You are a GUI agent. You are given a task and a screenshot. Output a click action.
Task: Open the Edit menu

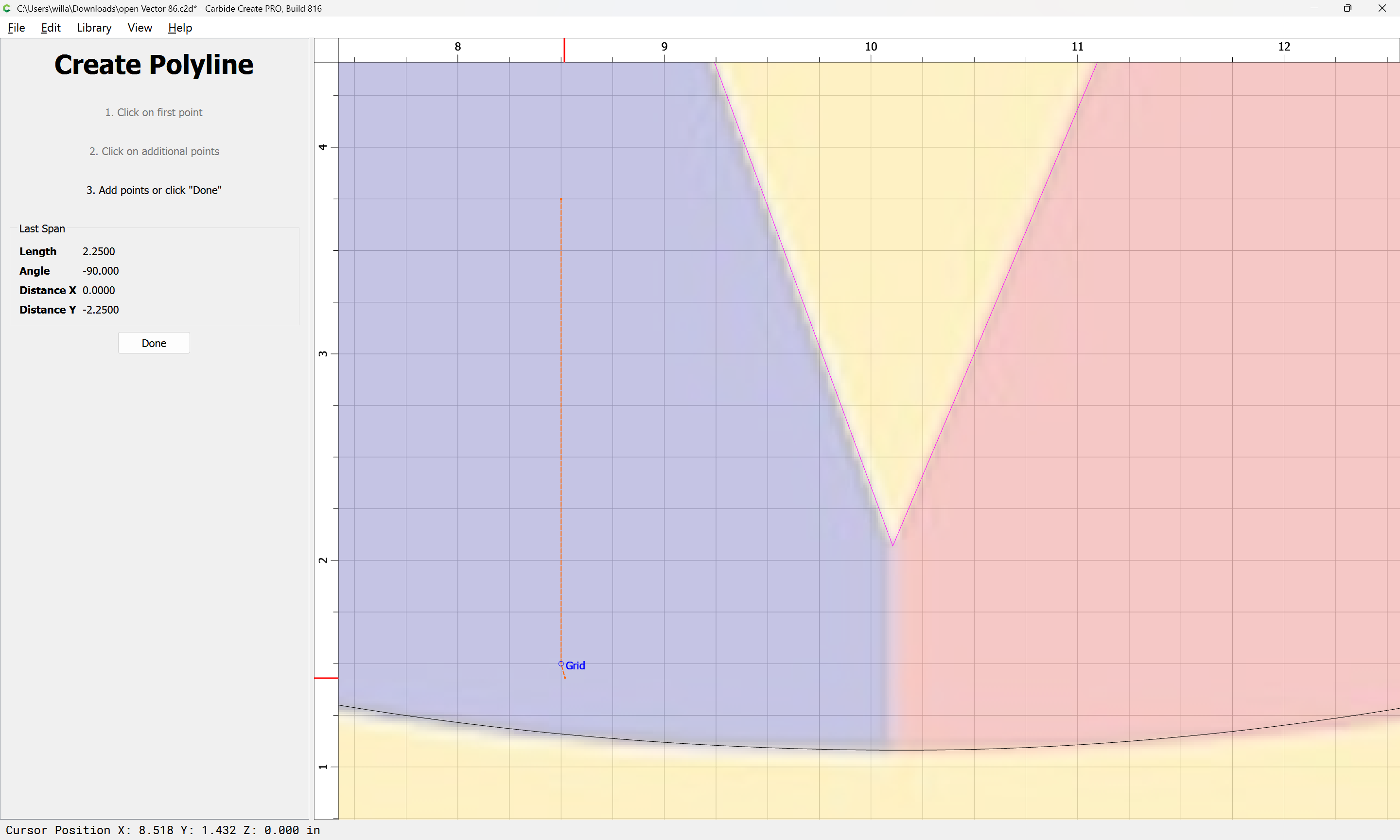pyautogui.click(x=51, y=28)
